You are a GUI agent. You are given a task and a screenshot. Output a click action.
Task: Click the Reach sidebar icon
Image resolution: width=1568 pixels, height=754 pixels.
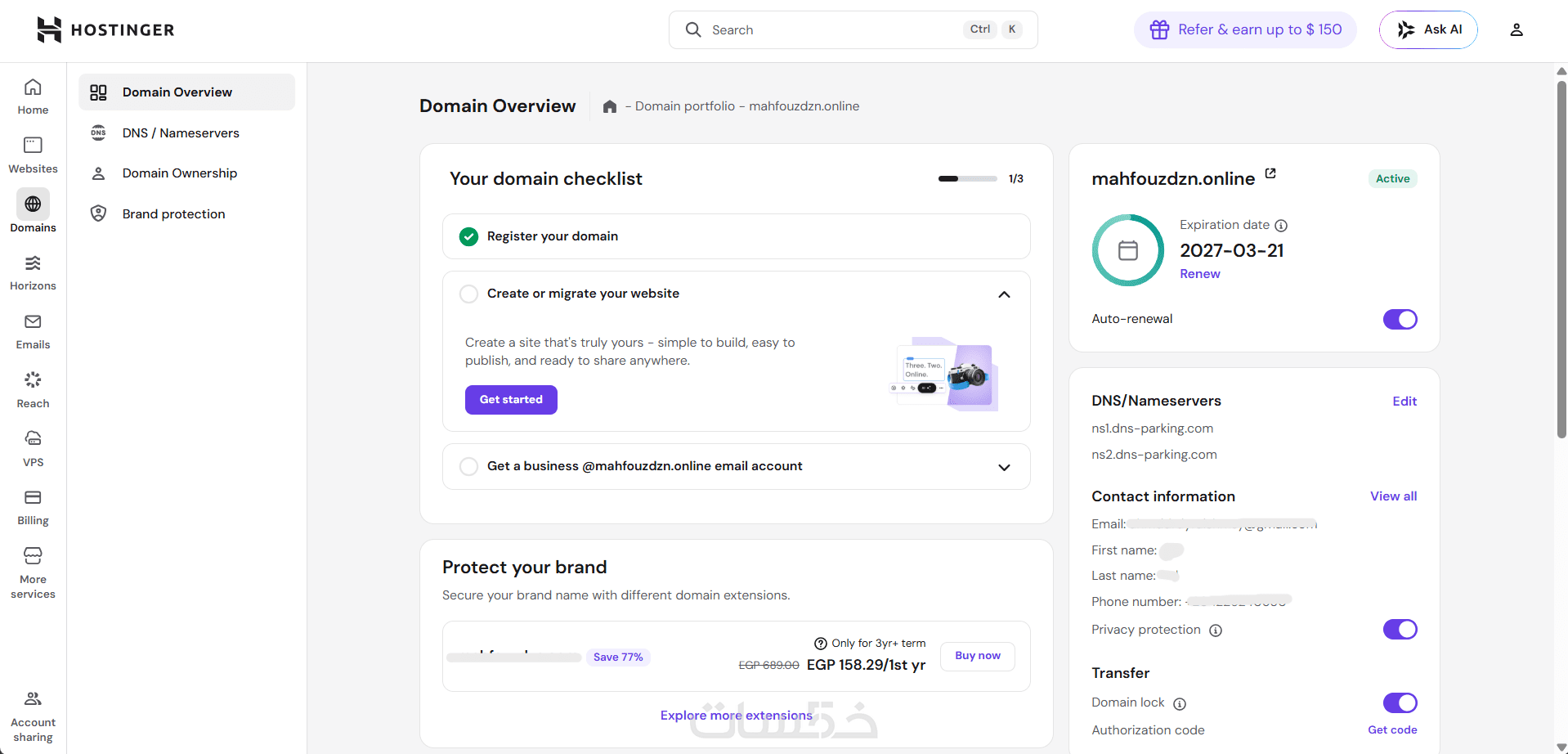(33, 381)
